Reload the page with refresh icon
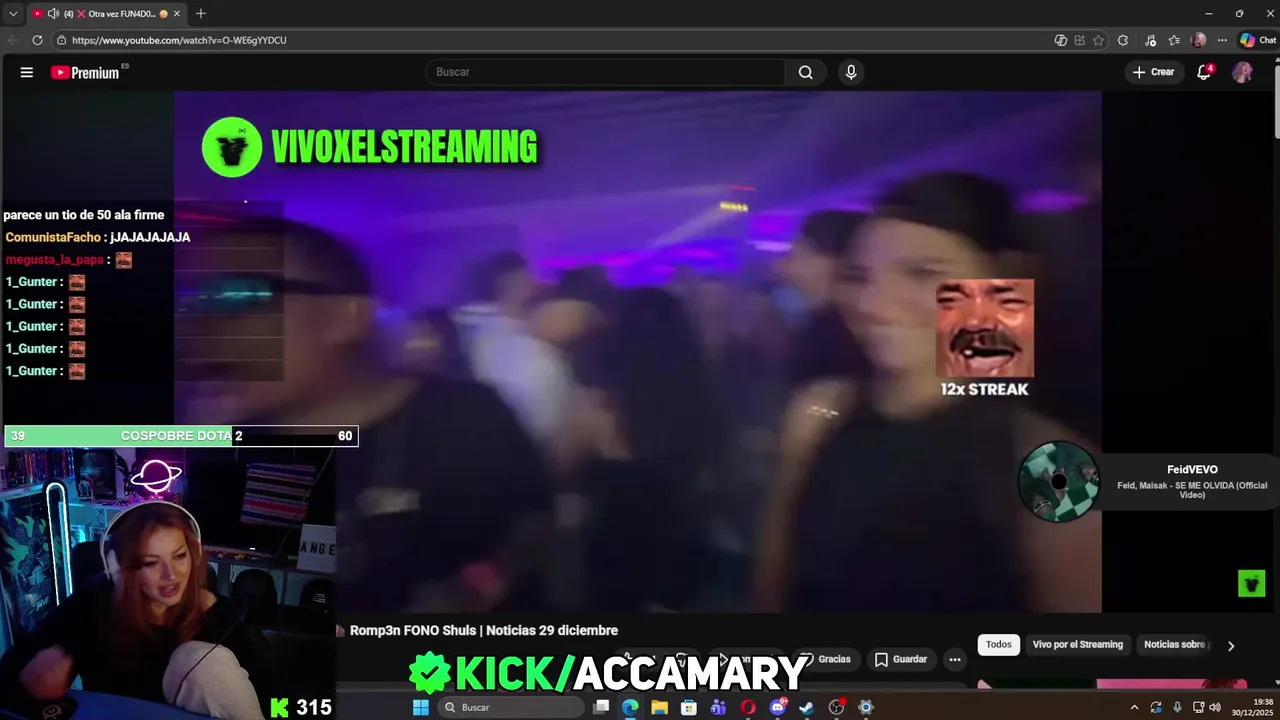The width and height of the screenshot is (1280, 720). tap(37, 40)
